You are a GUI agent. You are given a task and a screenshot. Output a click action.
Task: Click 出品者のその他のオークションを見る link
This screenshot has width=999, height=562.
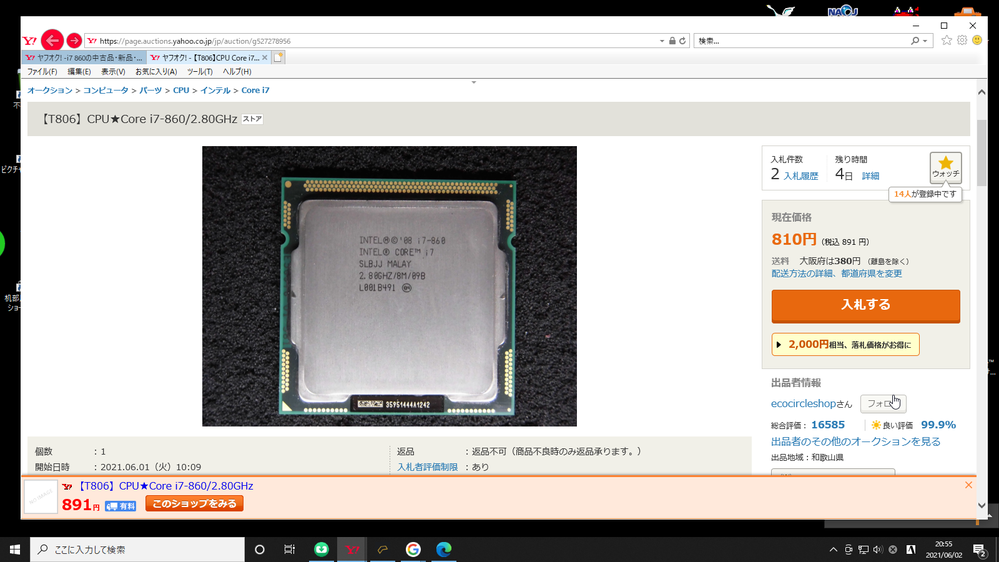pyautogui.click(x=856, y=442)
